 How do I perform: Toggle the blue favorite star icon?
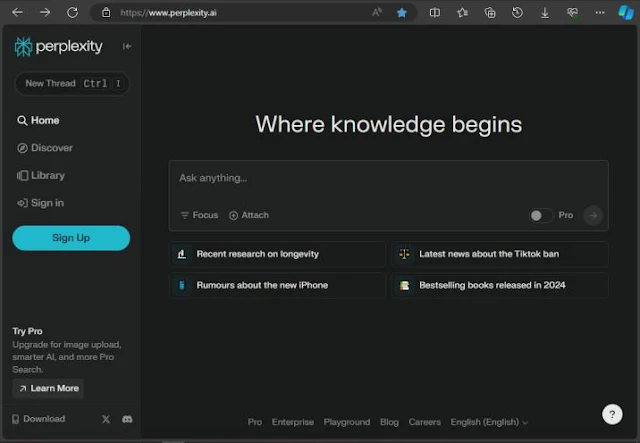coord(402,13)
